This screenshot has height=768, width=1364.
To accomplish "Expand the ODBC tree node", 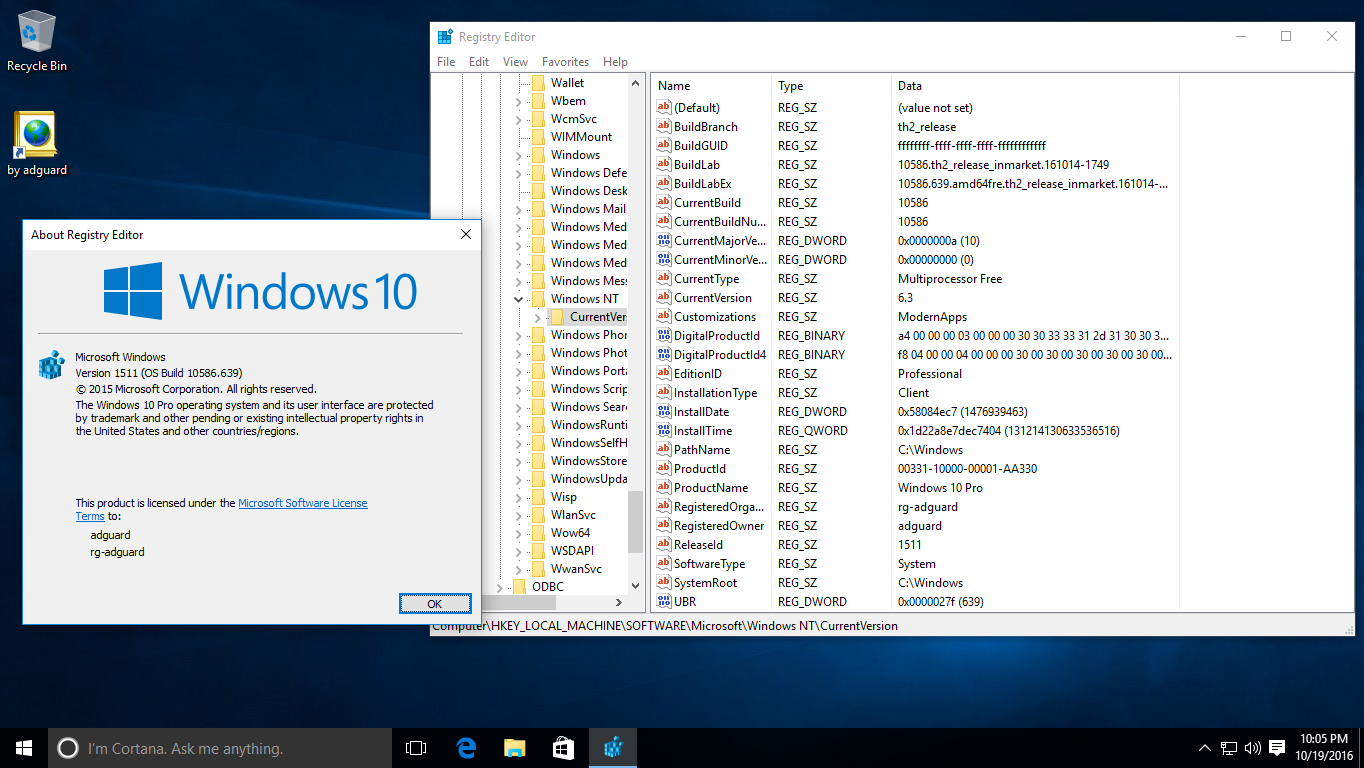I will tap(499, 587).
